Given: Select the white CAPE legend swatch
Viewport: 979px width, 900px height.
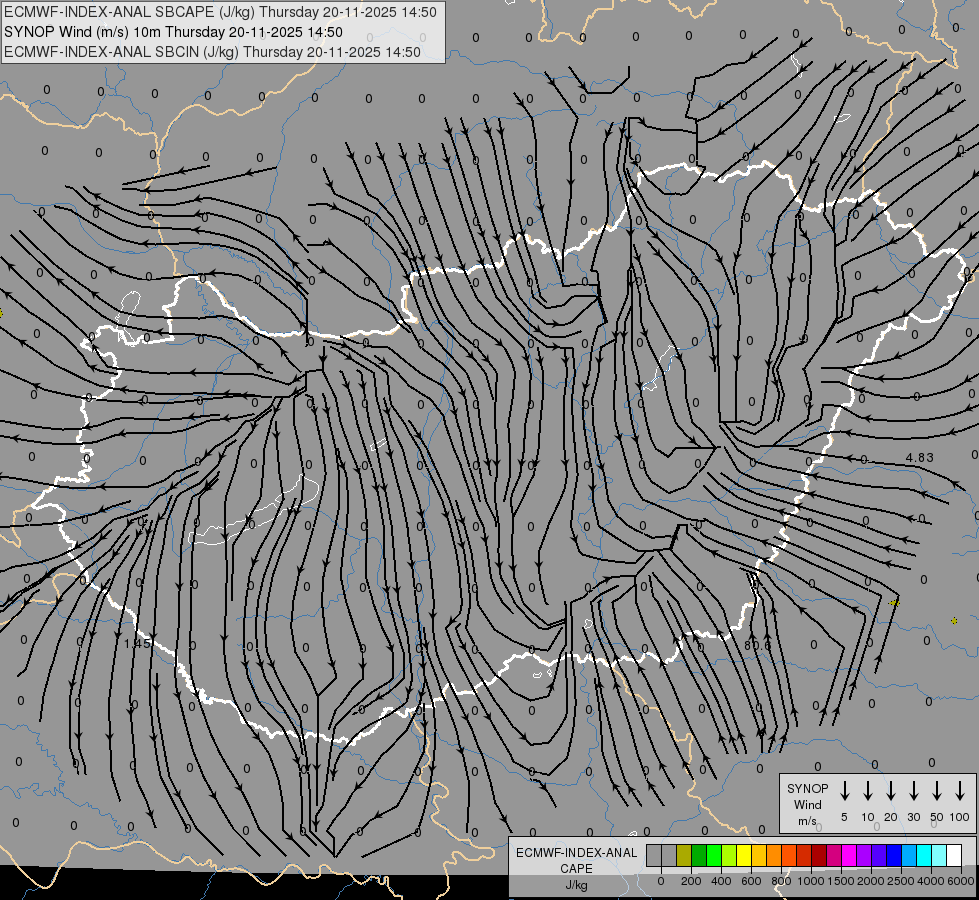Looking at the screenshot, I should [x=954, y=855].
